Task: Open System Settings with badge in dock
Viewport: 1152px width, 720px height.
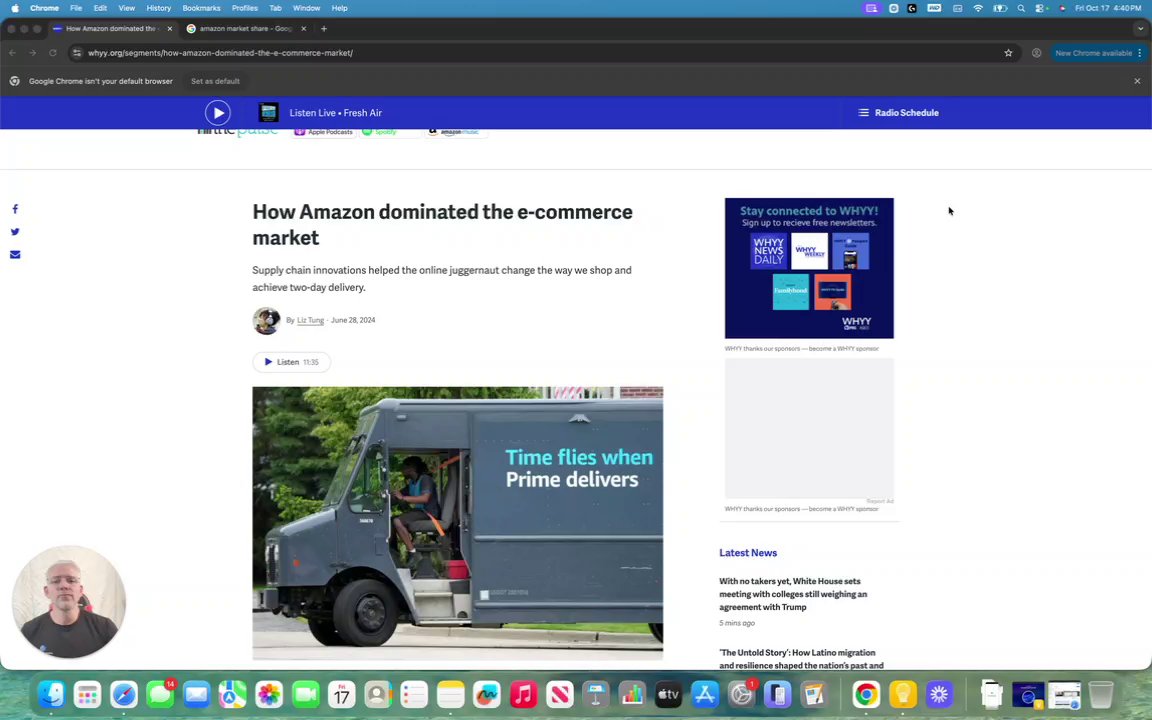Action: 741,694
